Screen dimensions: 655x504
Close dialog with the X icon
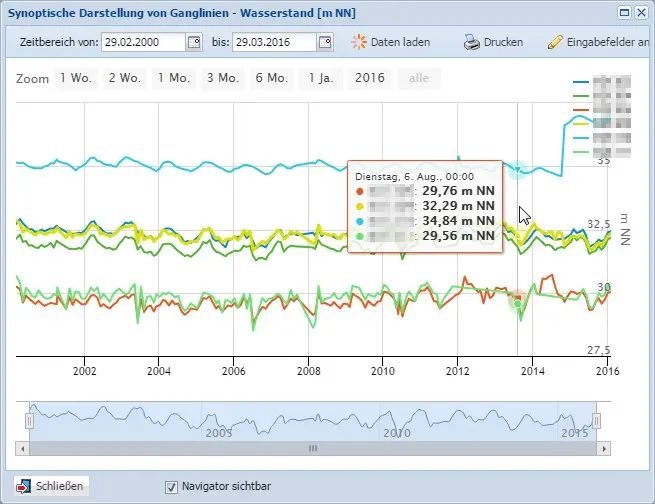pos(641,13)
